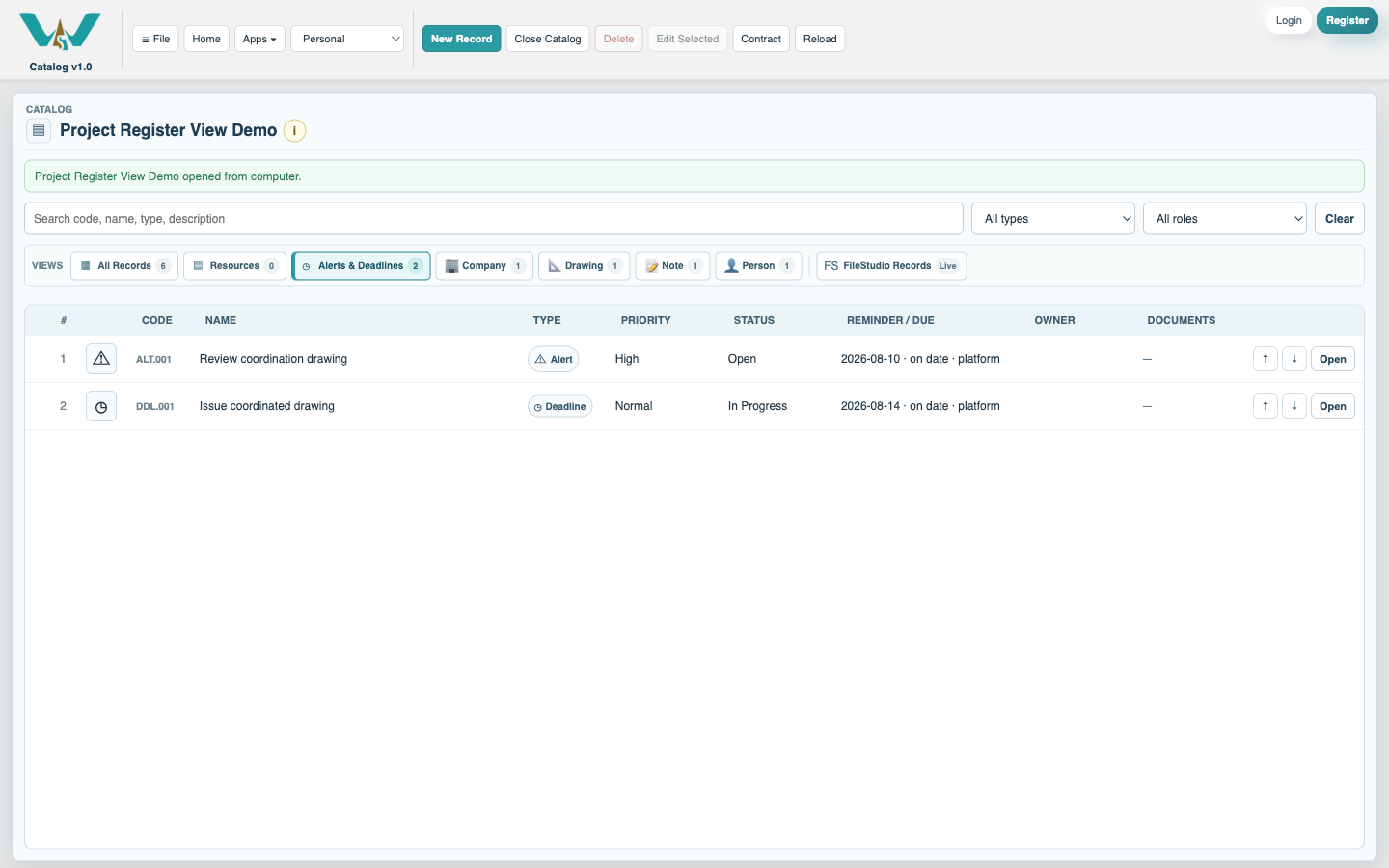Click the Edit Selected button
1389x868 pixels.
tap(688, 39)
